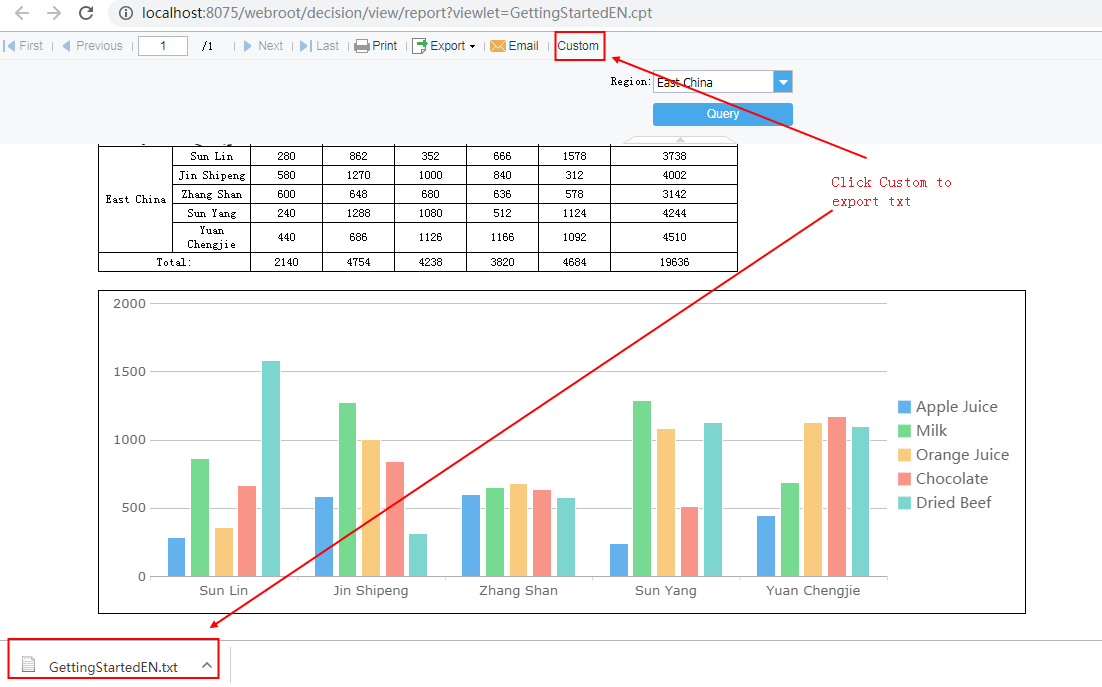Advance to the Next page

[263, 45]
